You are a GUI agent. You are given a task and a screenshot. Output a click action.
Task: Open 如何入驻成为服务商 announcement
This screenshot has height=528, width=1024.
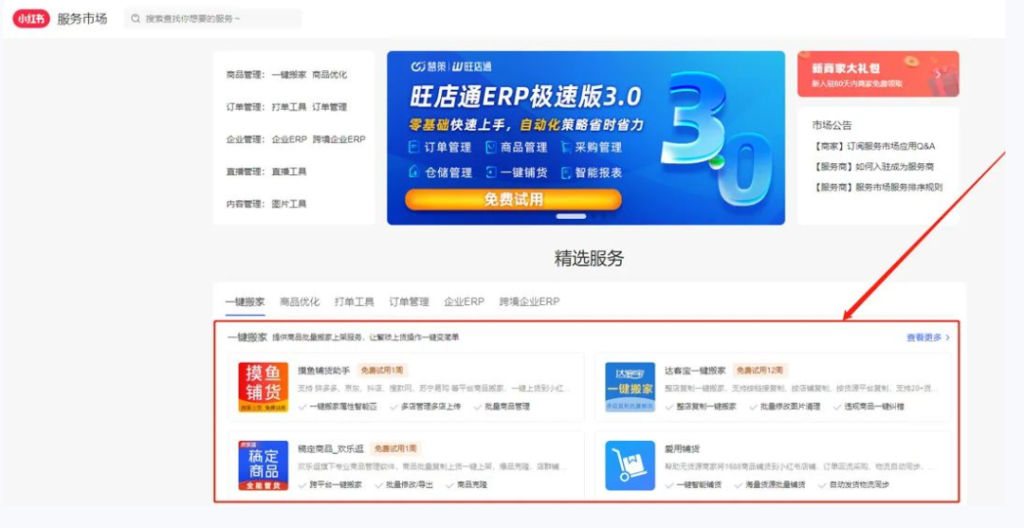point(873,166)
